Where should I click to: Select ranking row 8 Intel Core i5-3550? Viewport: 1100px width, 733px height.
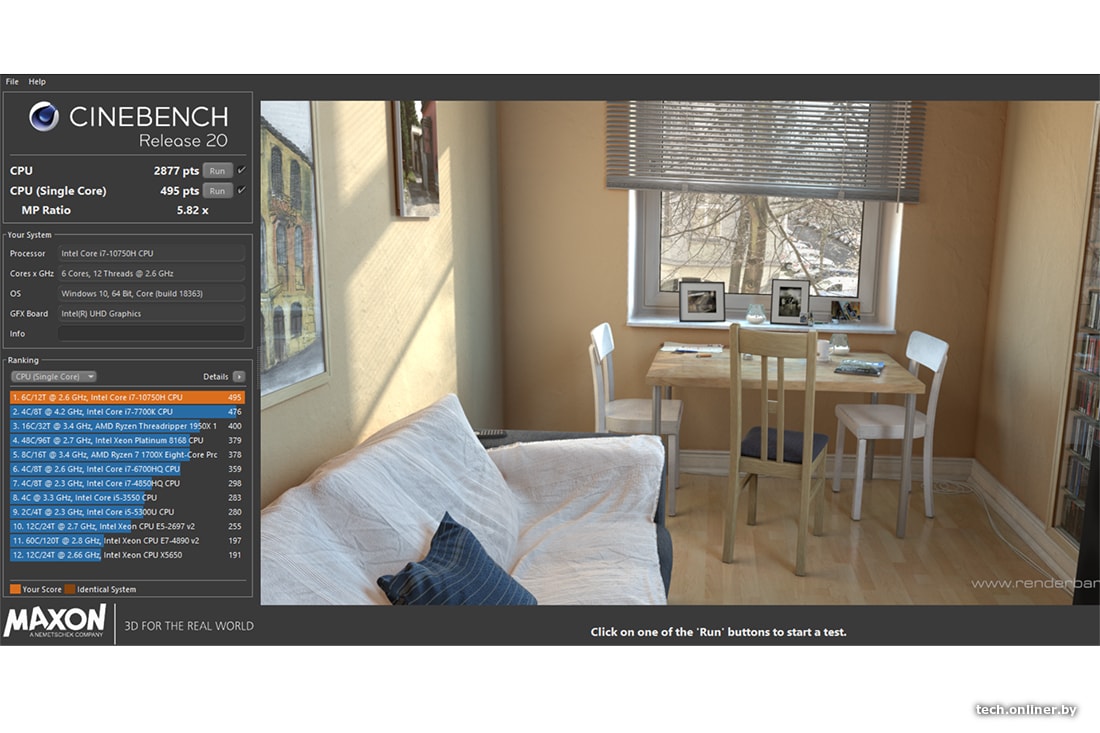tap(127, 497)
